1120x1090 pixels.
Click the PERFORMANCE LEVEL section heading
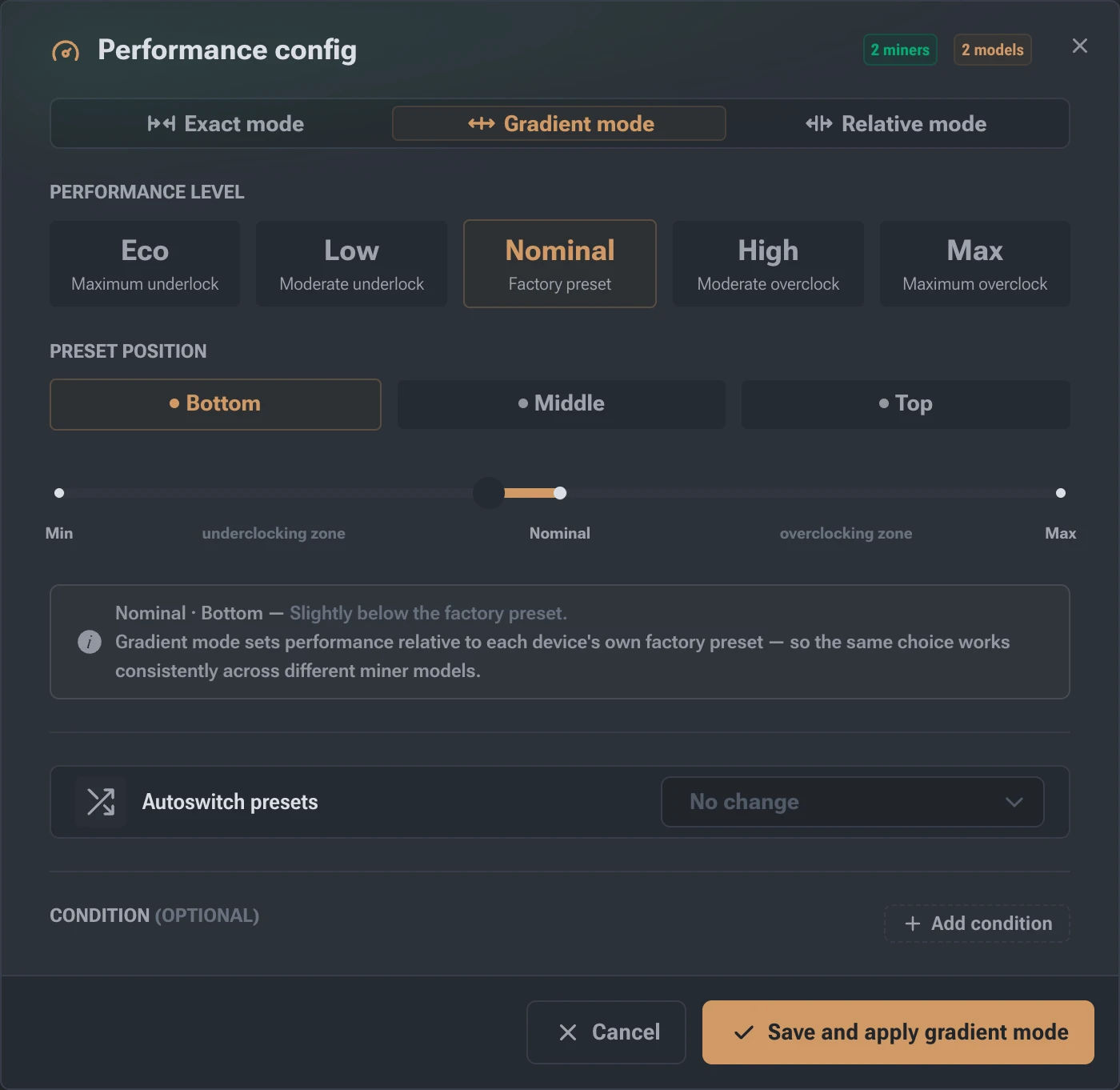point(147,192)
